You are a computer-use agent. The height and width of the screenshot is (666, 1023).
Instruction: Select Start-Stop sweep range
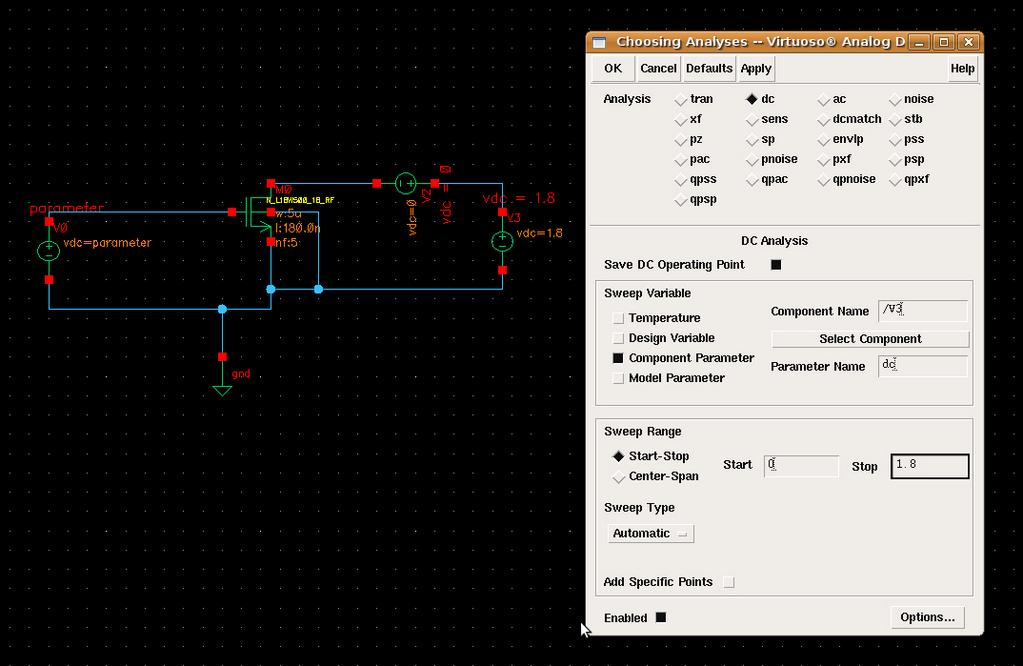point(618,457)
